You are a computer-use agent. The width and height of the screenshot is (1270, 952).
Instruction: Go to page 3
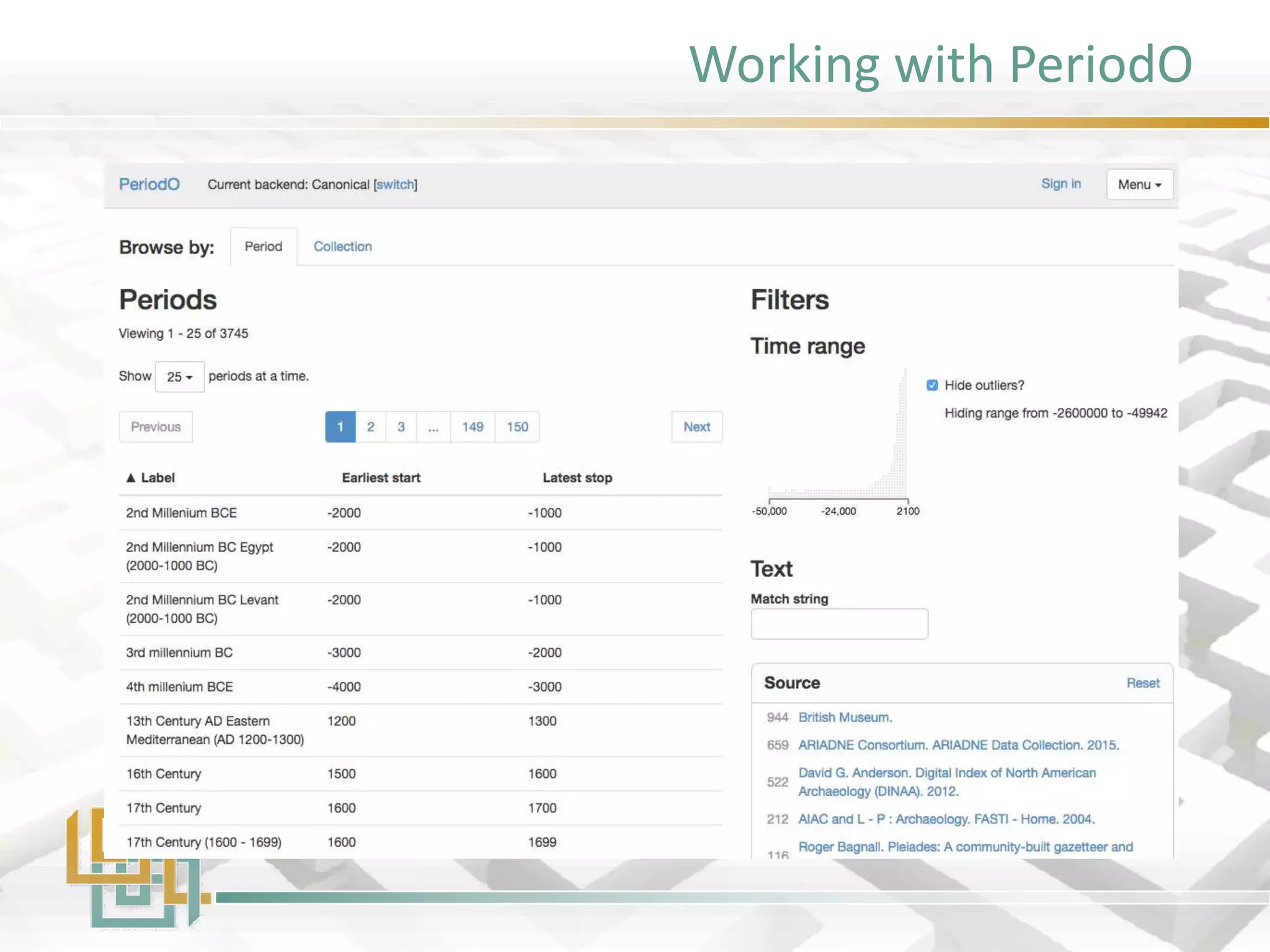pyautogui.click(x=401, y=426)
